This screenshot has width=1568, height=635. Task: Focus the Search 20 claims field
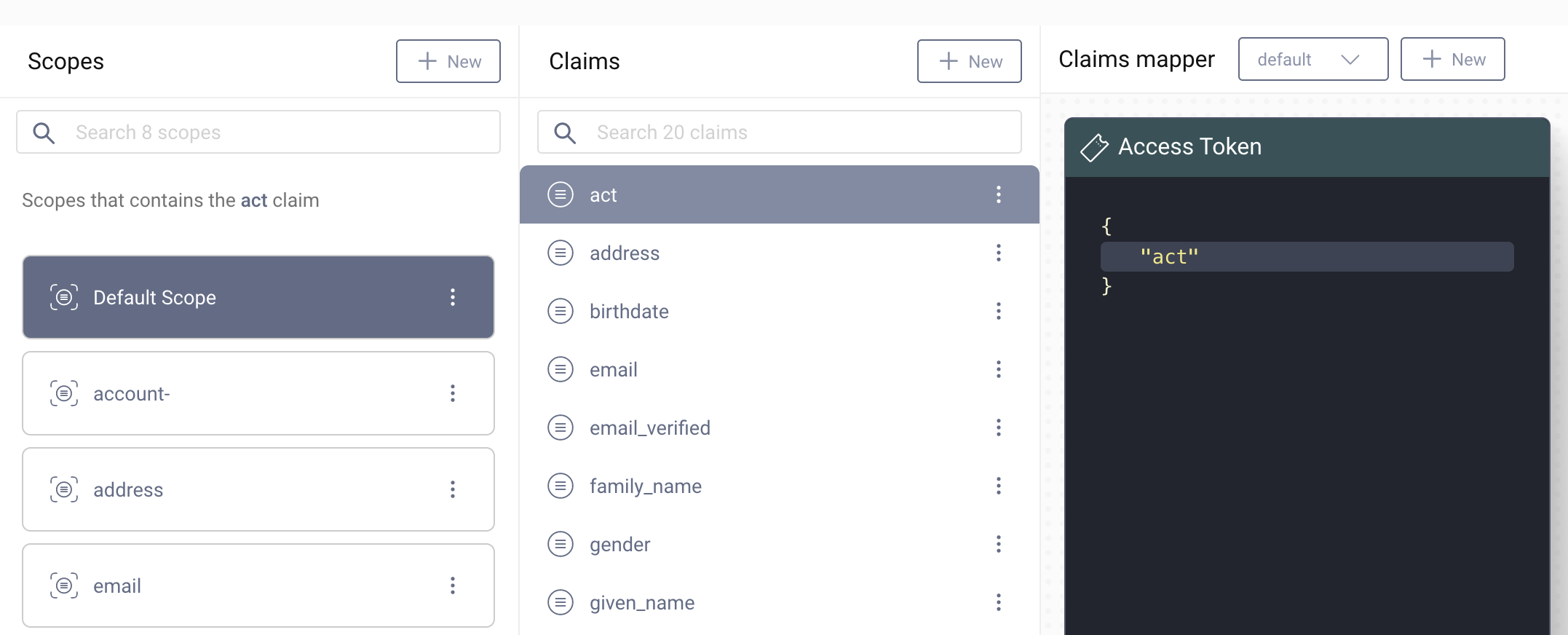780,132
